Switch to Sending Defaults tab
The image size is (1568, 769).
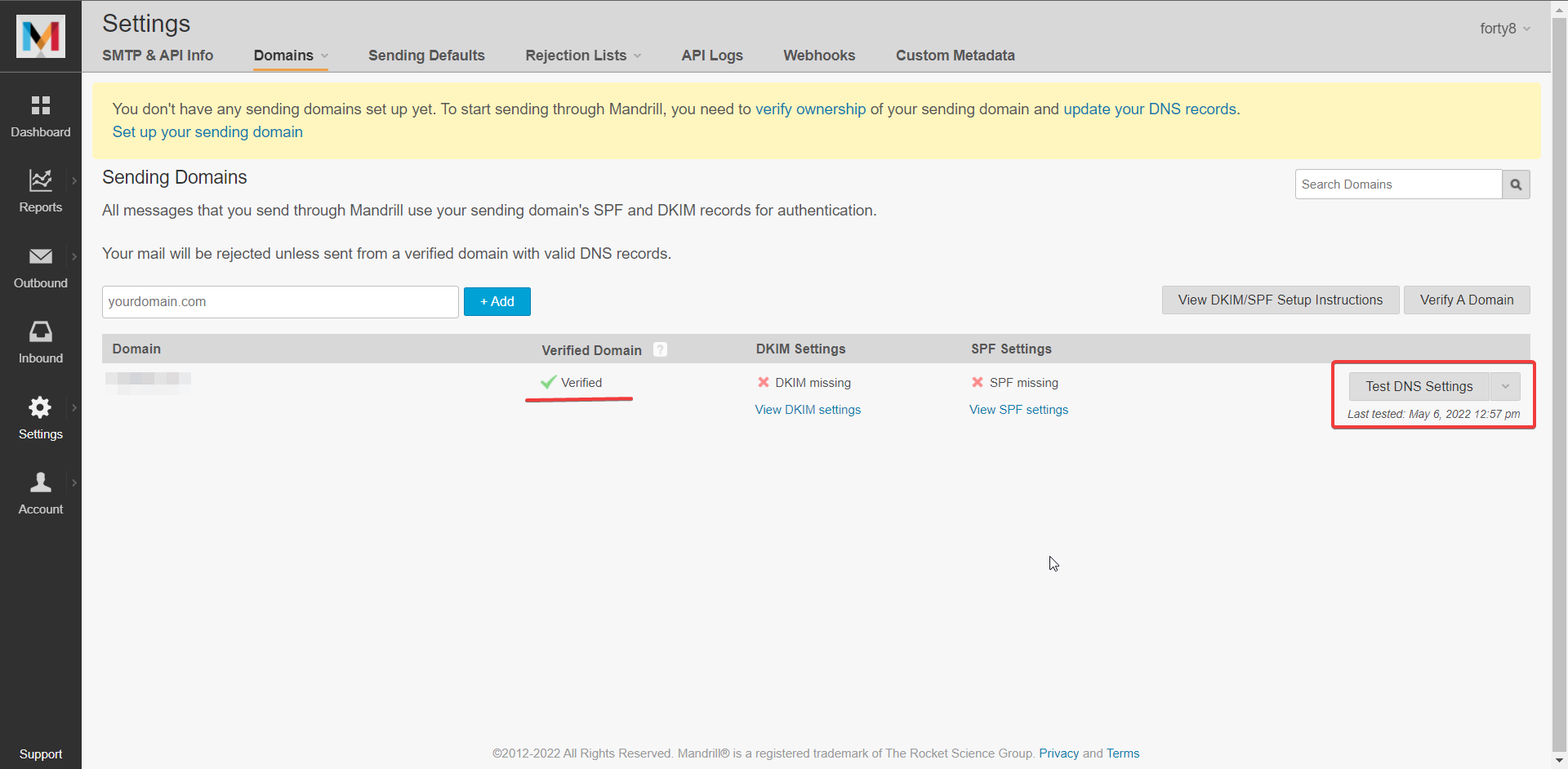click(426, 56)
